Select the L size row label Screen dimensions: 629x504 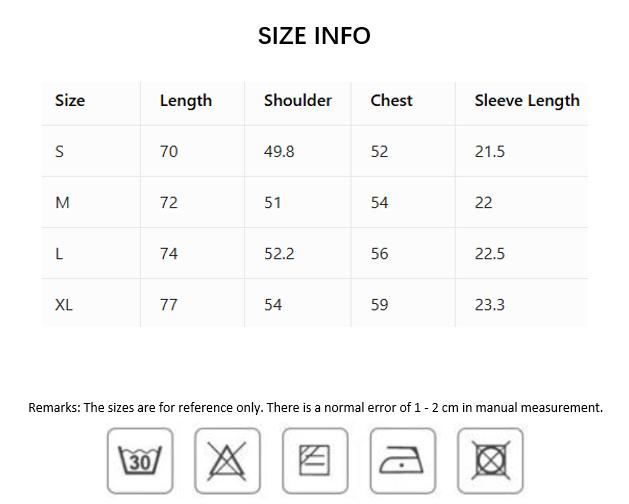pos(60,254)
